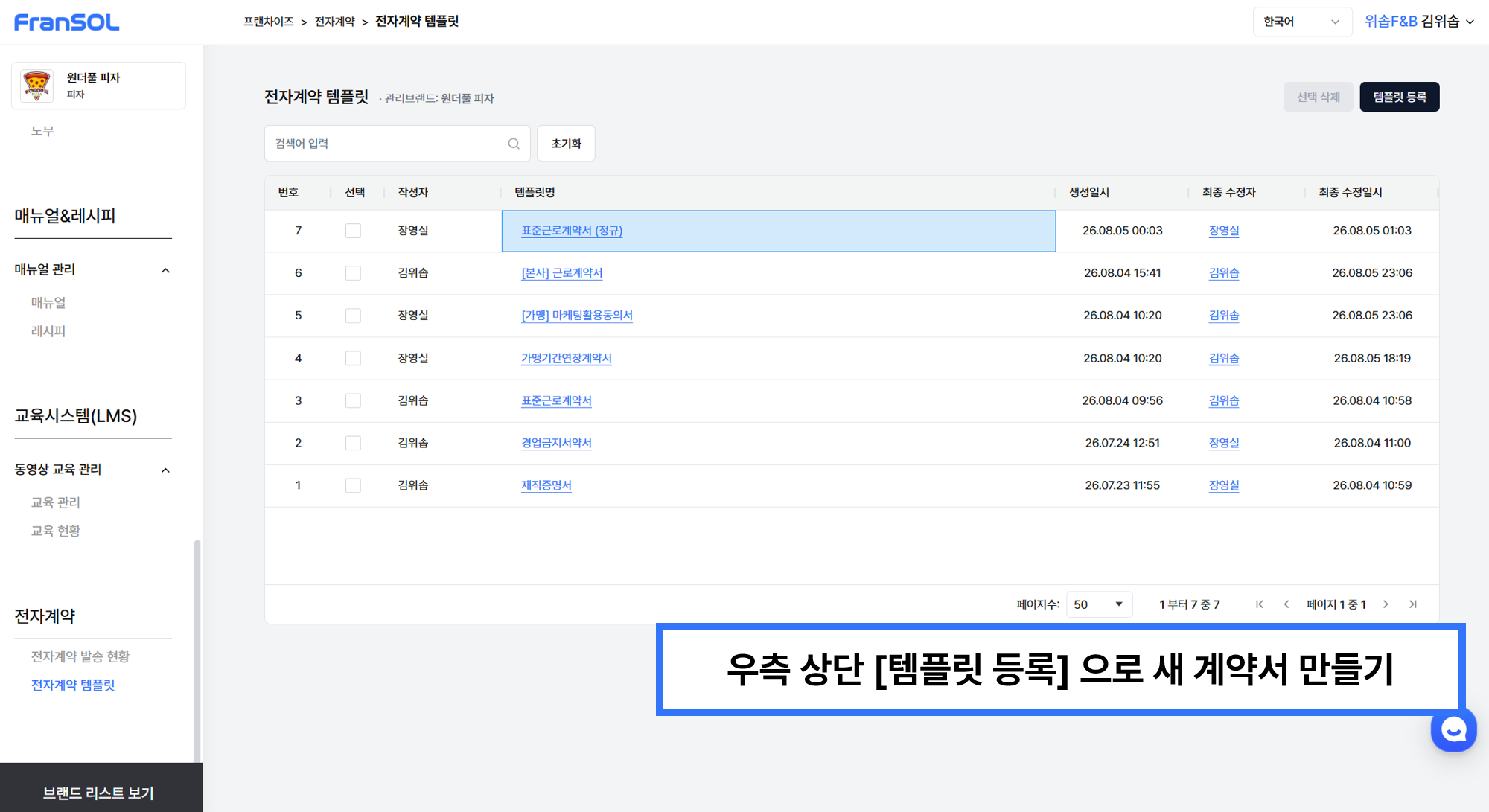The height and width of the screenshot is (812, 1489).
Task: Open [가맹] 마케팅활용동의서 template link
Action: 577,316
